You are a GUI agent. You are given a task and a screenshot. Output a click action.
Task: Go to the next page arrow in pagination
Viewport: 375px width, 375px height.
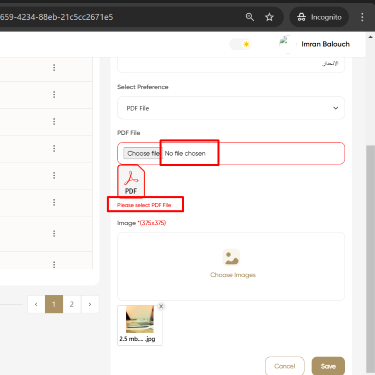click(90, 304)
